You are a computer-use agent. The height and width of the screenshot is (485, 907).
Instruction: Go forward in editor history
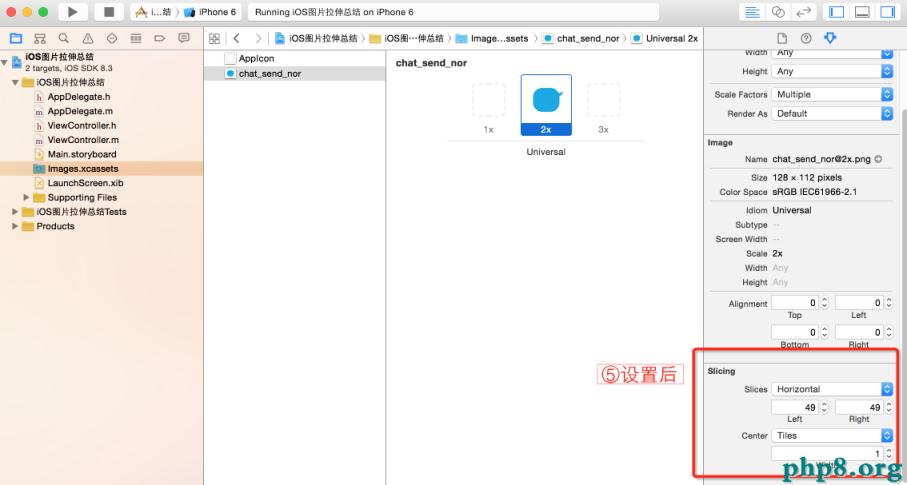[258, 39]
